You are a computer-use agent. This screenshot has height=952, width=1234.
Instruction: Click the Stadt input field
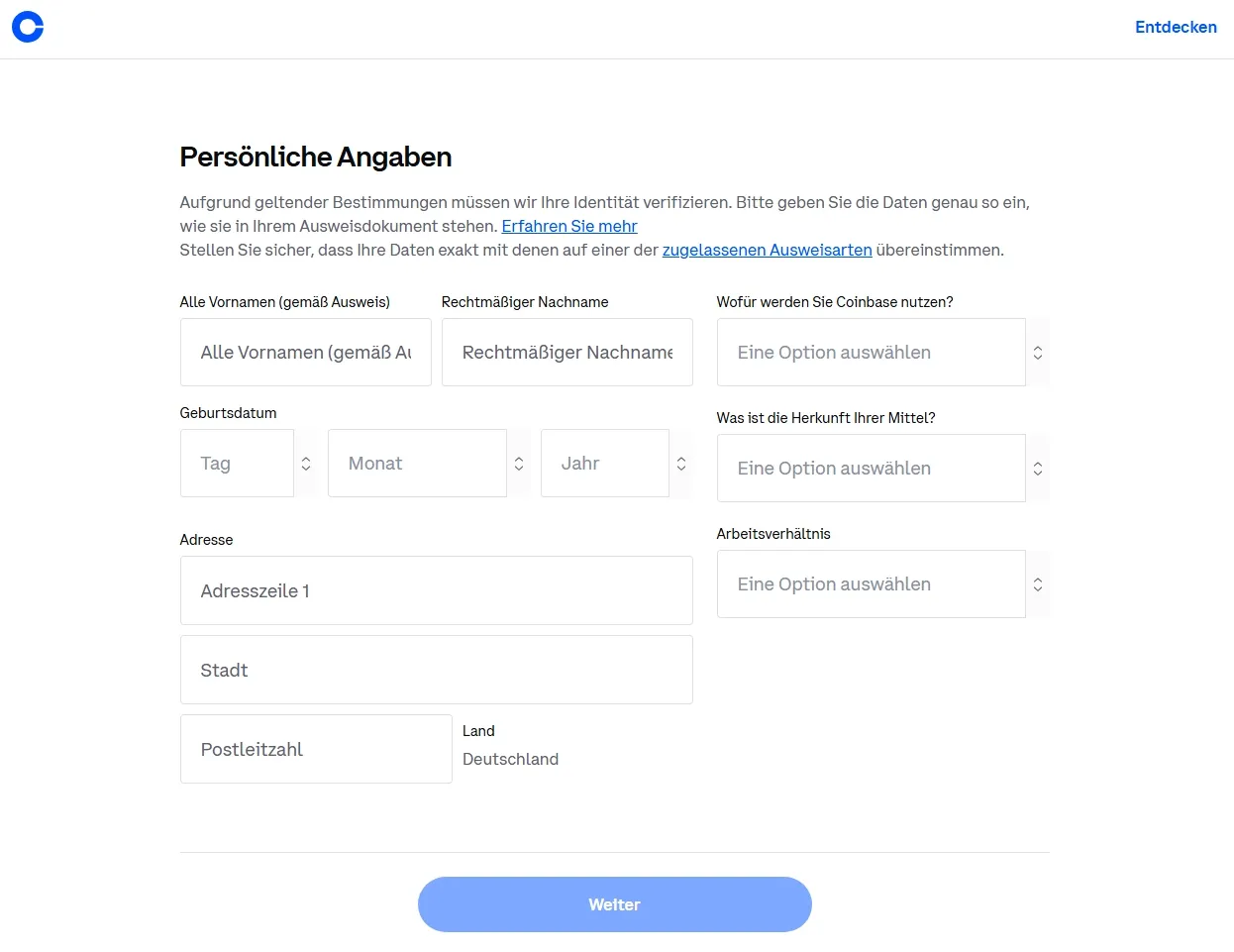click(436, 670)
